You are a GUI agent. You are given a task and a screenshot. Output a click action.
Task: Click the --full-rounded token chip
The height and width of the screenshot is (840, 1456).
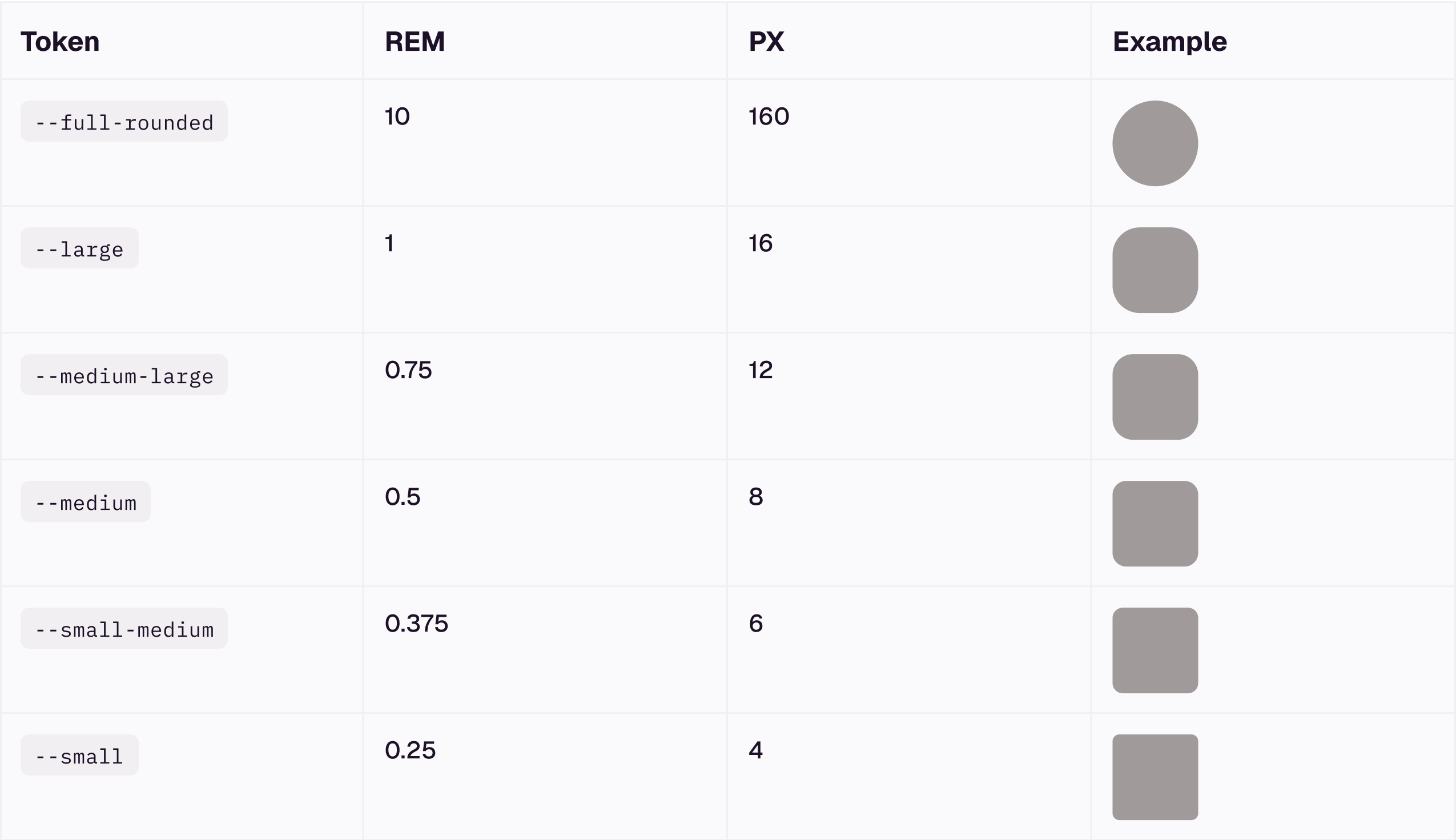124,122
